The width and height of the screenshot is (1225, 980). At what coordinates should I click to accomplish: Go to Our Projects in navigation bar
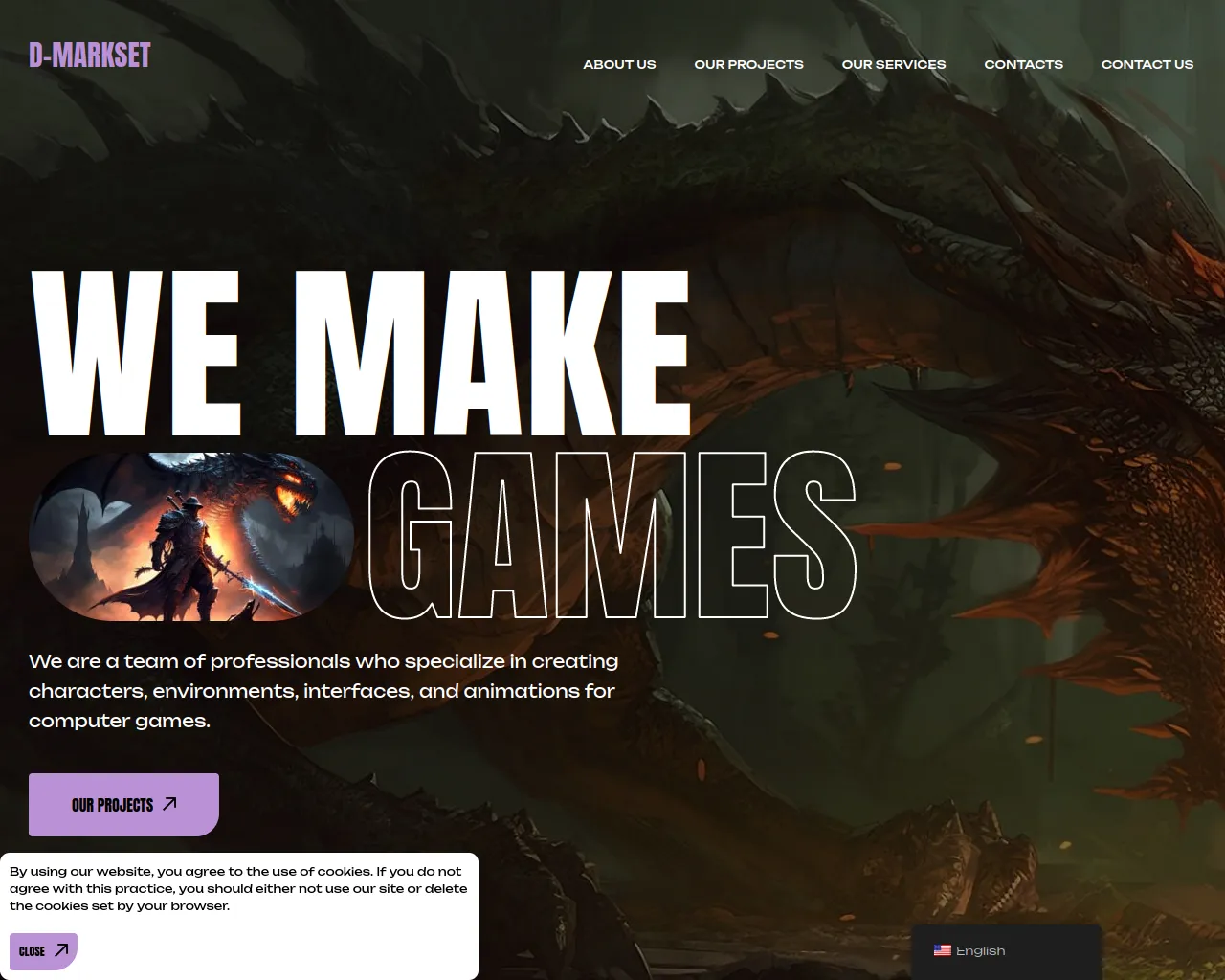[x=748, y=64]
